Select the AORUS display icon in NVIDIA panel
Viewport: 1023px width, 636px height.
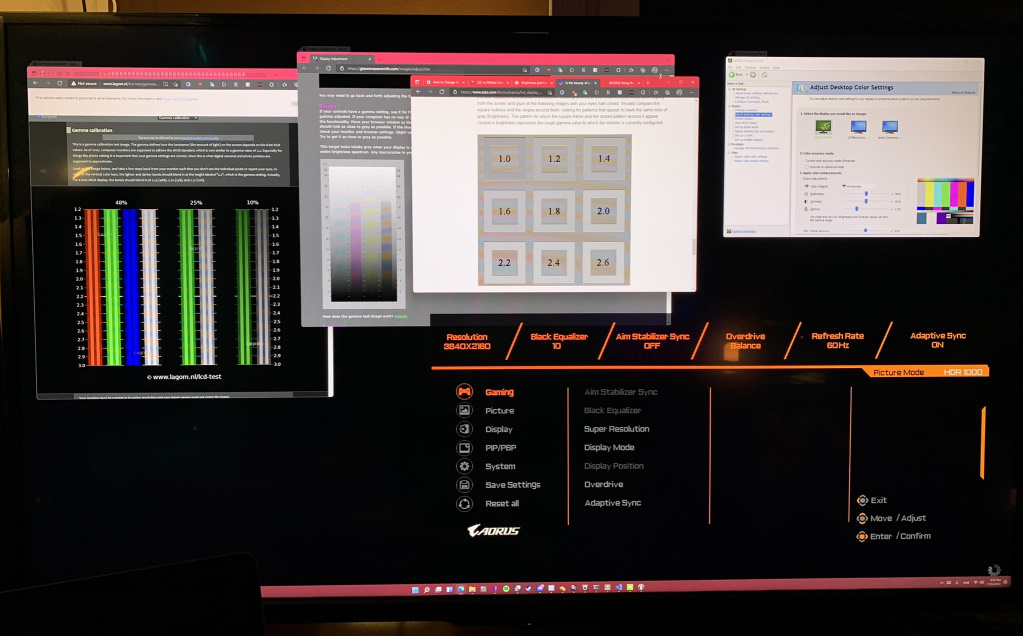(823, 127)
